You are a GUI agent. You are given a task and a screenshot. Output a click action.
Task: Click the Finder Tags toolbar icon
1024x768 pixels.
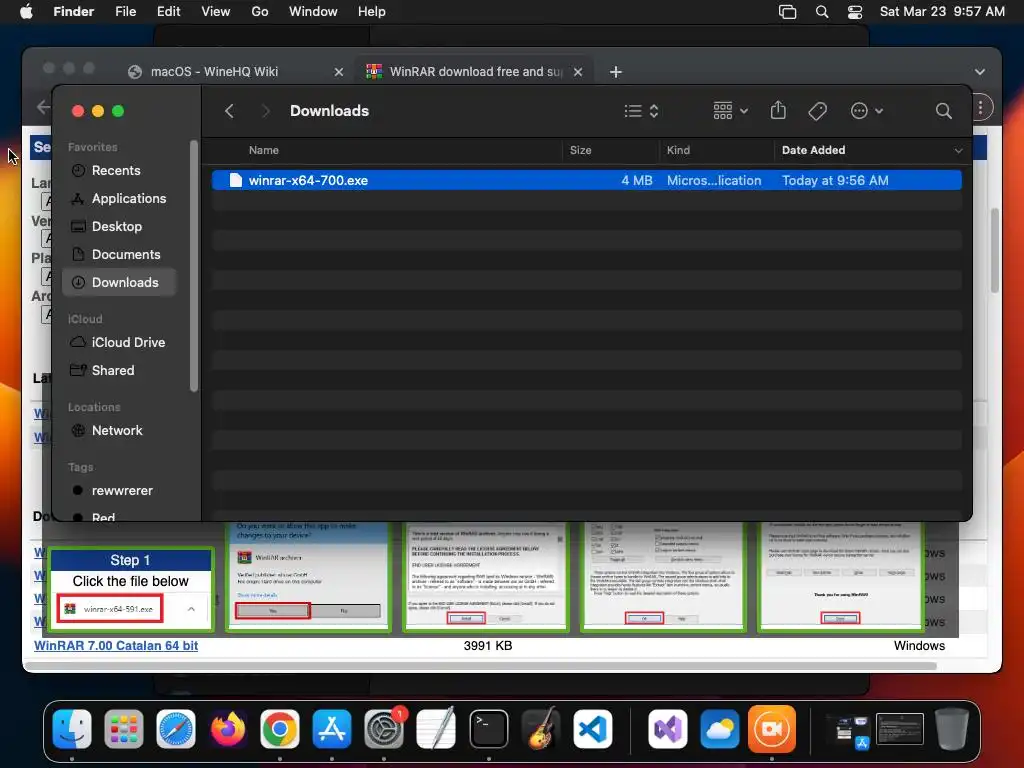(818, 111)
